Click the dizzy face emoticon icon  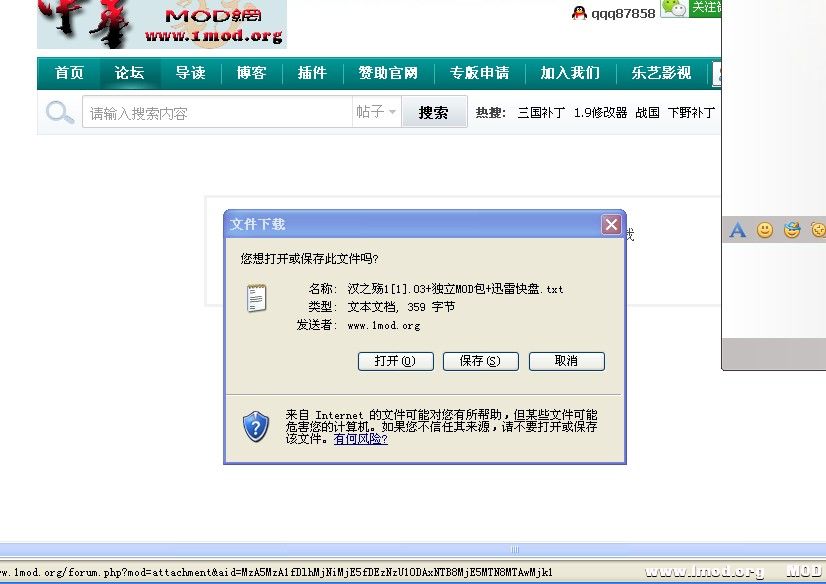tap(817, 230)
